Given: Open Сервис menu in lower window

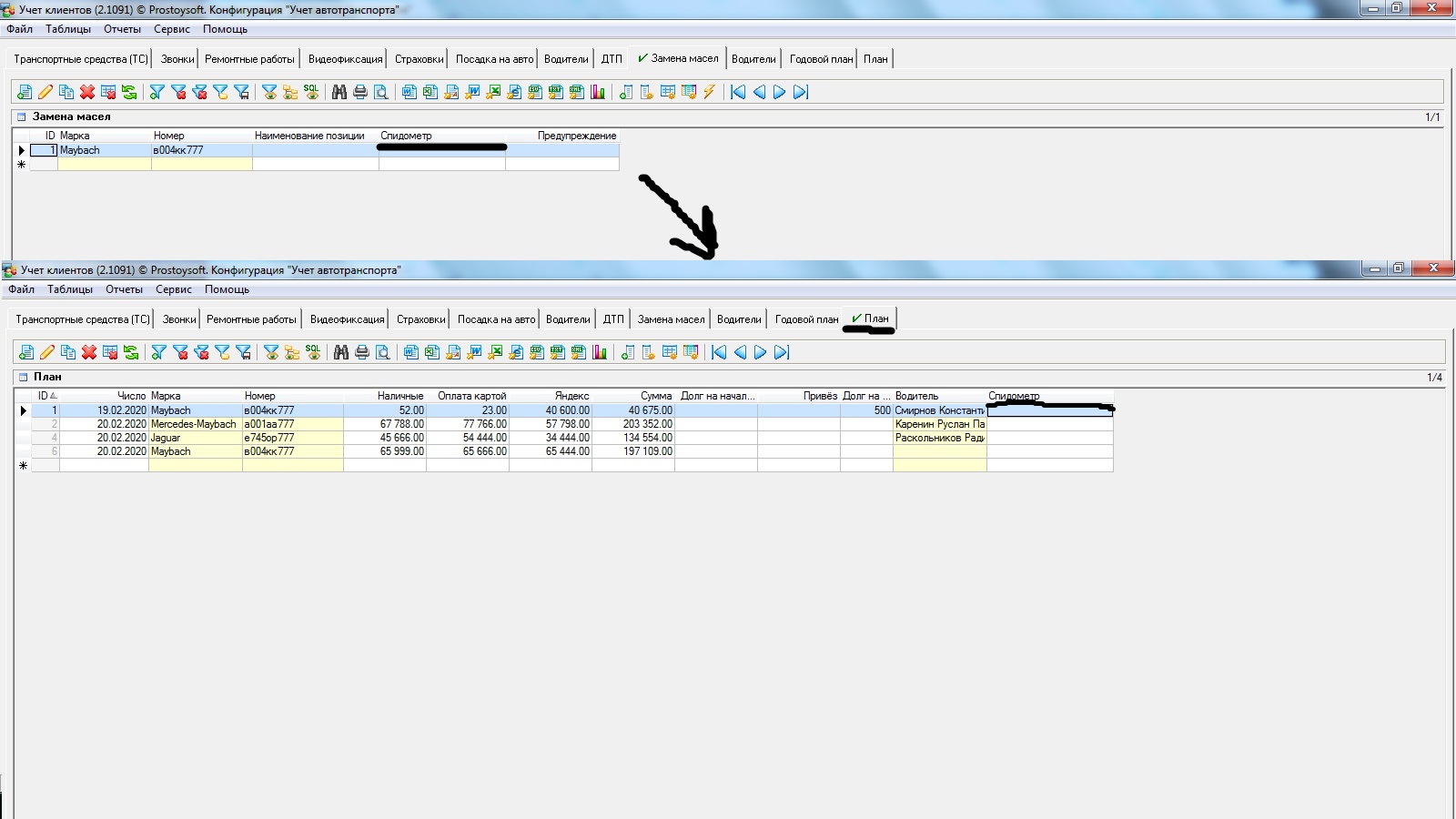Looking at the screenshot, I should (x=174, y=289).
